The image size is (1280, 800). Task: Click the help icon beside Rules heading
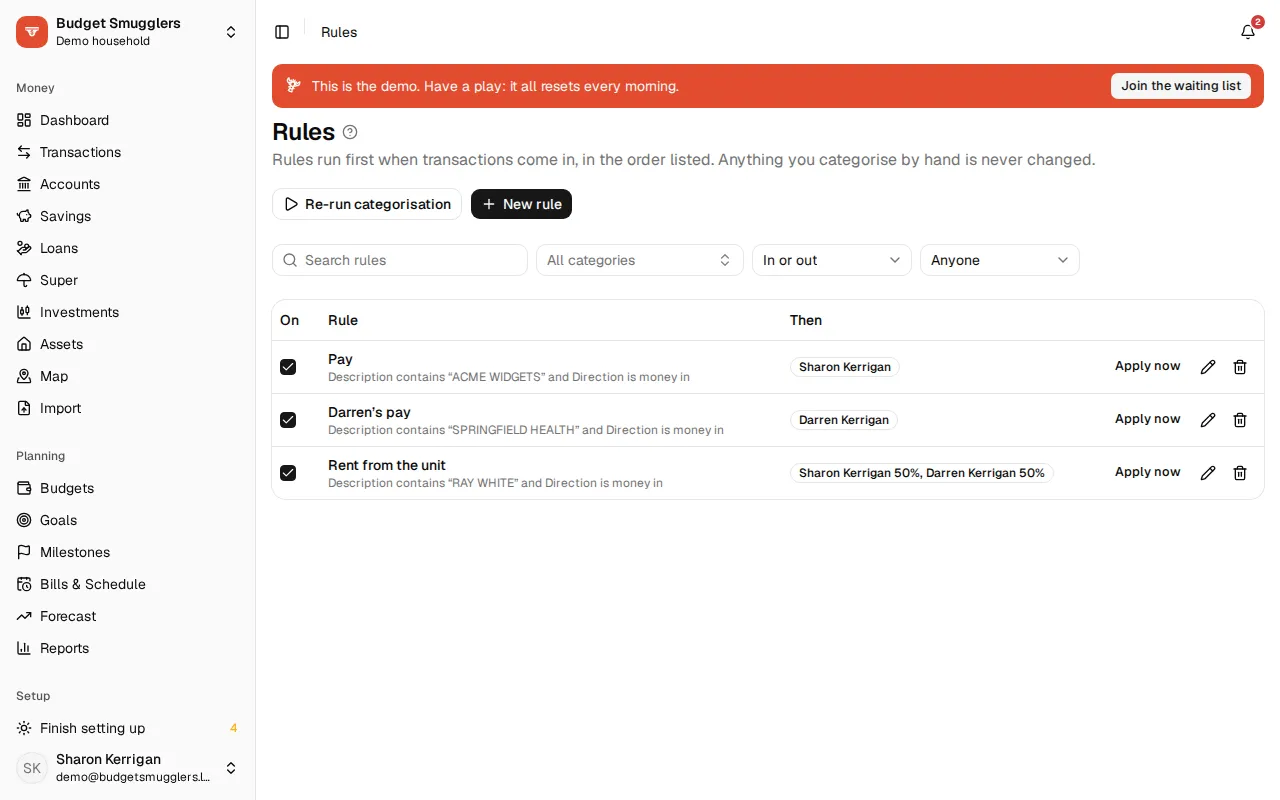350,132
